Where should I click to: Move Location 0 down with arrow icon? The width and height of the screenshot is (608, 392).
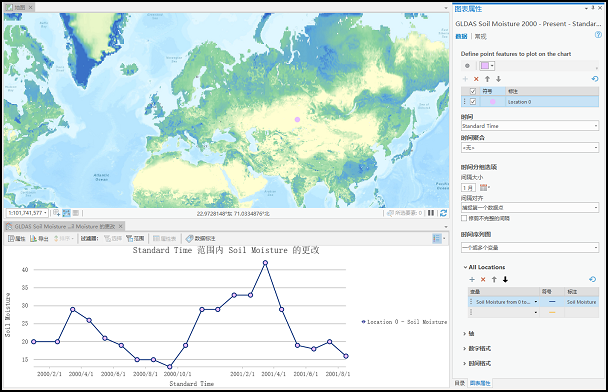(499, 79)
